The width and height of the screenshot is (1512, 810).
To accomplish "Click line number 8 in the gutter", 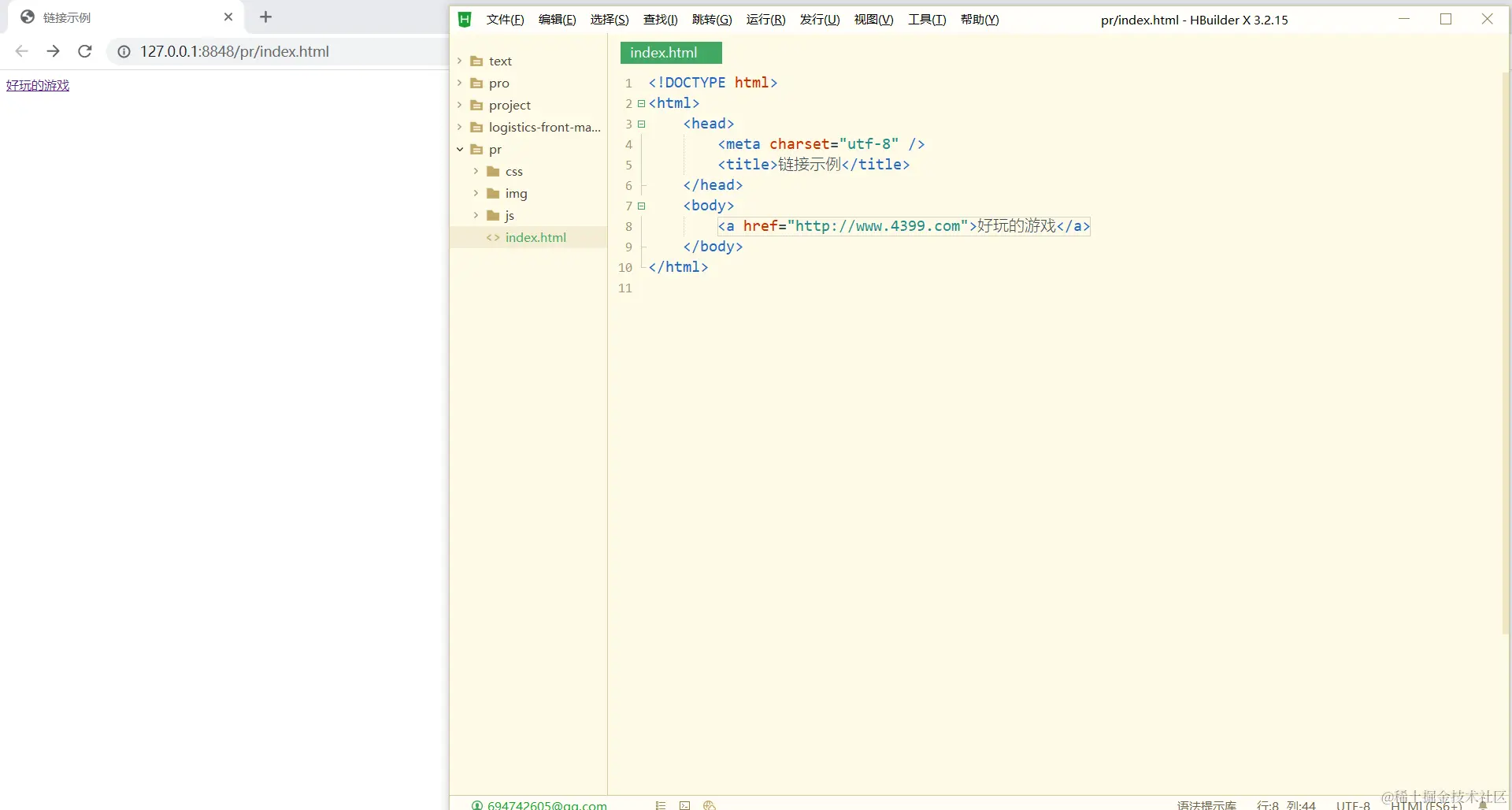I will click(x=628, y=226).
